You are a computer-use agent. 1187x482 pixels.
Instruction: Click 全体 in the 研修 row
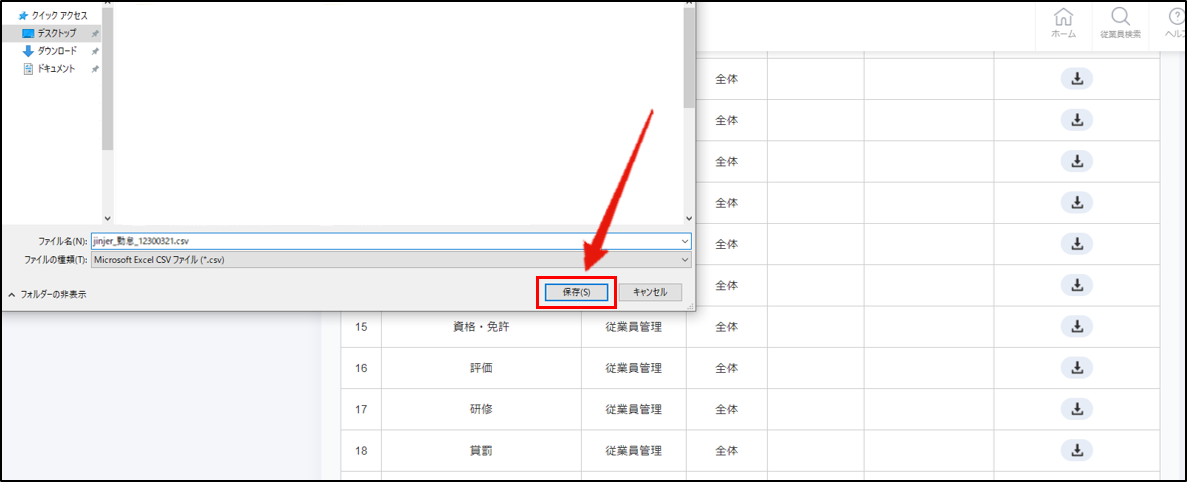click(x=726, y=409)
